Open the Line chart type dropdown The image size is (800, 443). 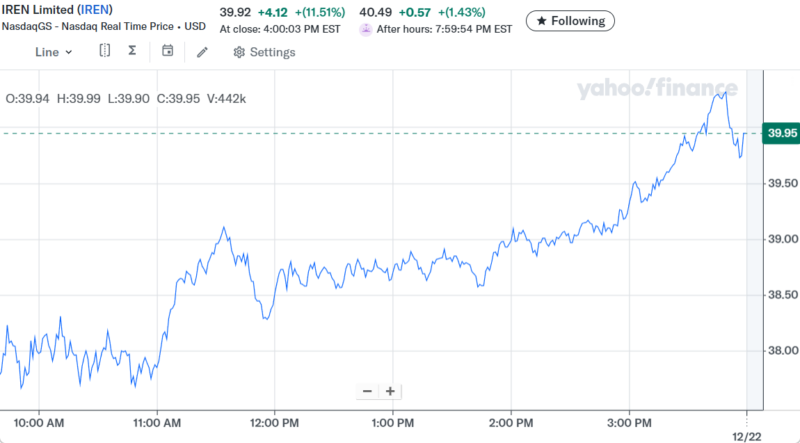coord(54,52)
